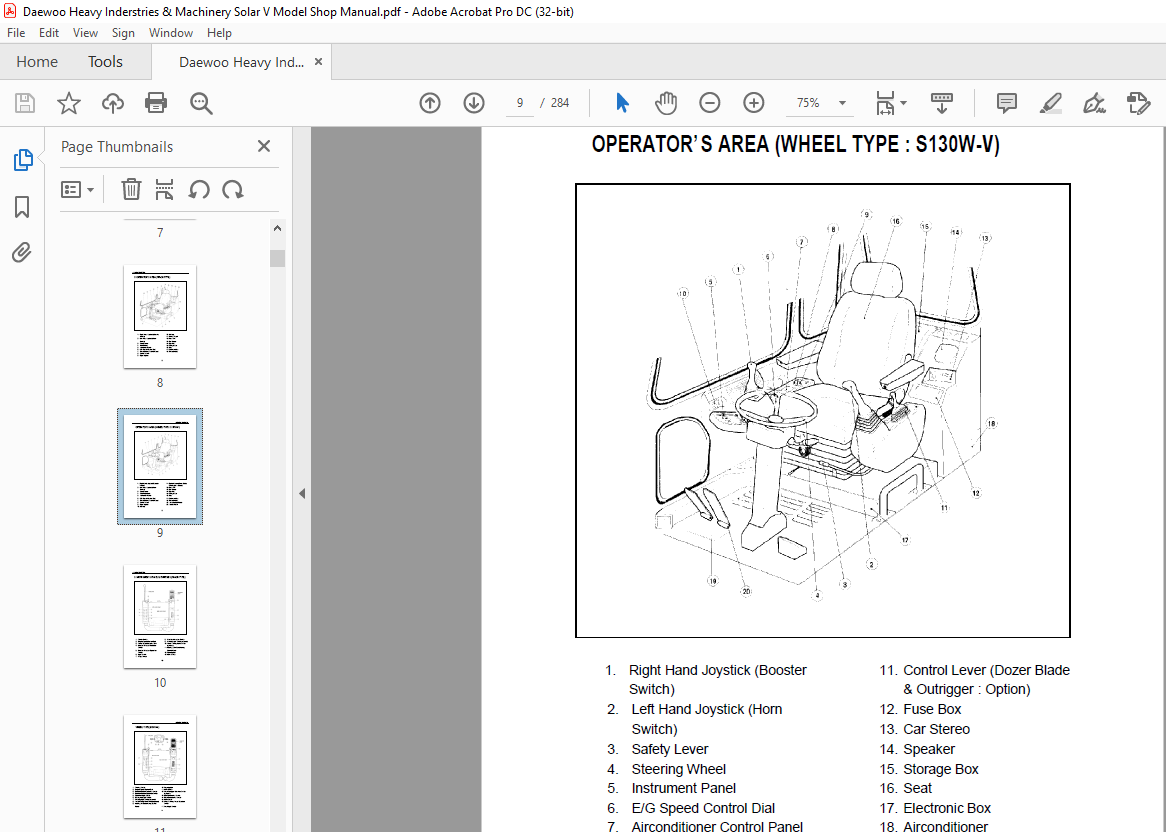
Task: Open Page Thumbnails panel icon in sidebar
Action: [22, 159]
